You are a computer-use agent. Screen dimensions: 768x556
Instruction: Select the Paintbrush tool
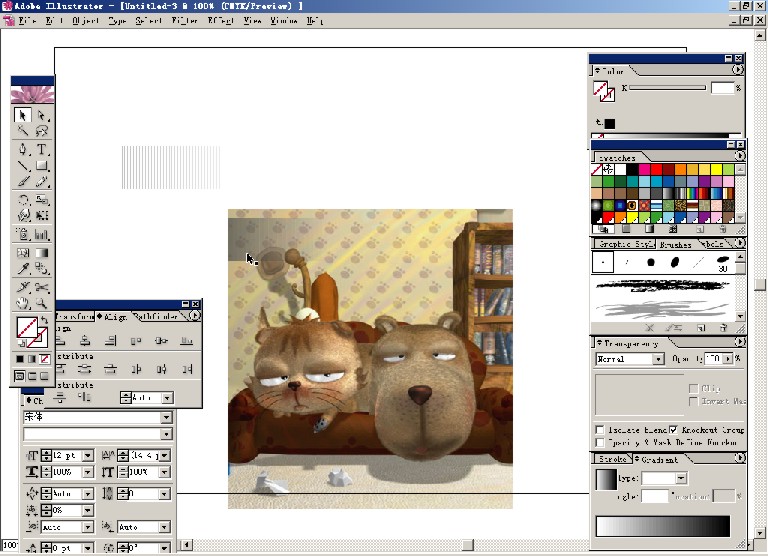pyautogui.click(x=23, y=182)
